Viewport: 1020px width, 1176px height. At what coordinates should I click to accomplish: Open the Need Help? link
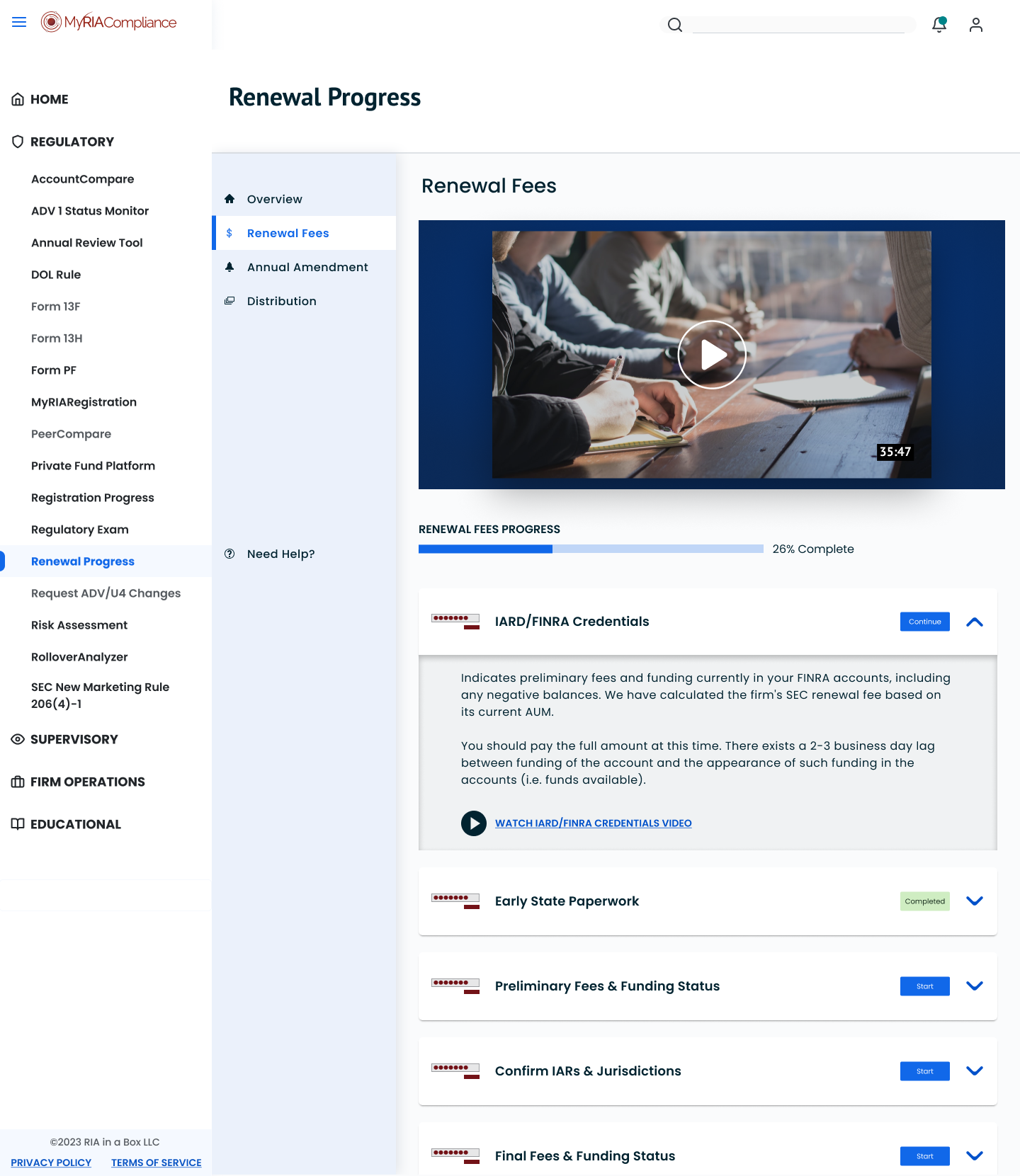(281, 554)
